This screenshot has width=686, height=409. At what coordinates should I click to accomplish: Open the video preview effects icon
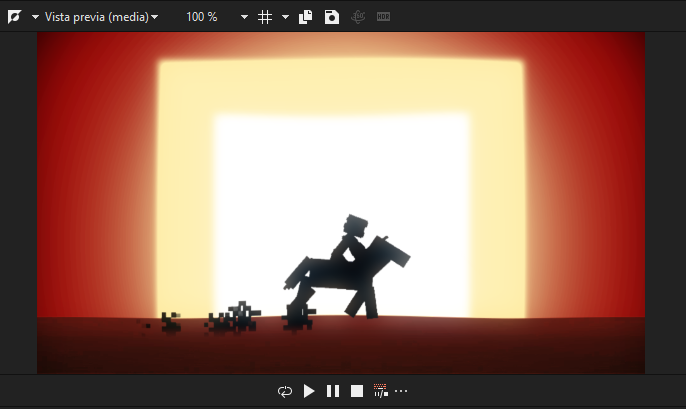[x=14, y=17]
